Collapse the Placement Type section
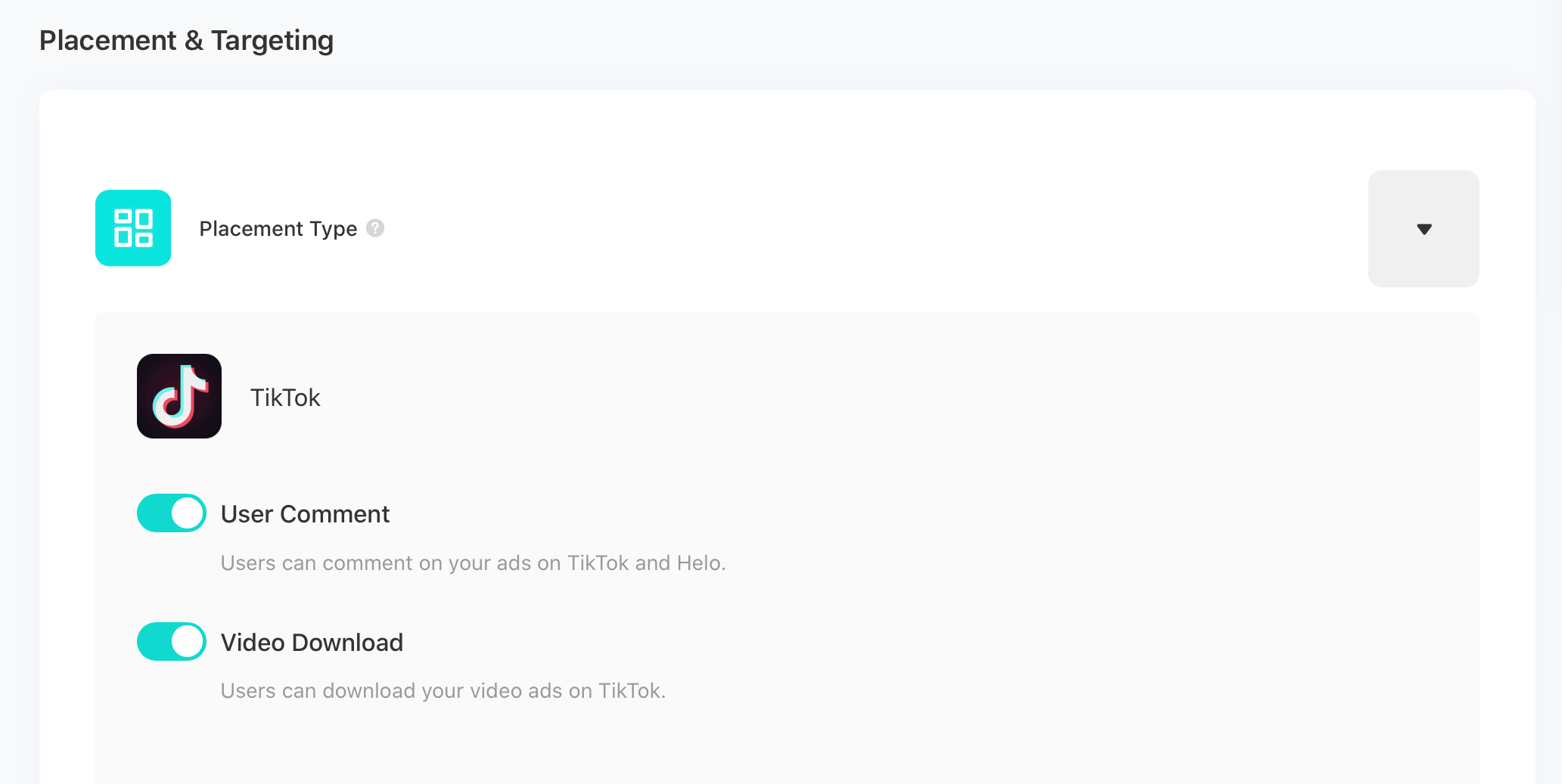The image size is (1562, 784). click(x=1424, y=228)
